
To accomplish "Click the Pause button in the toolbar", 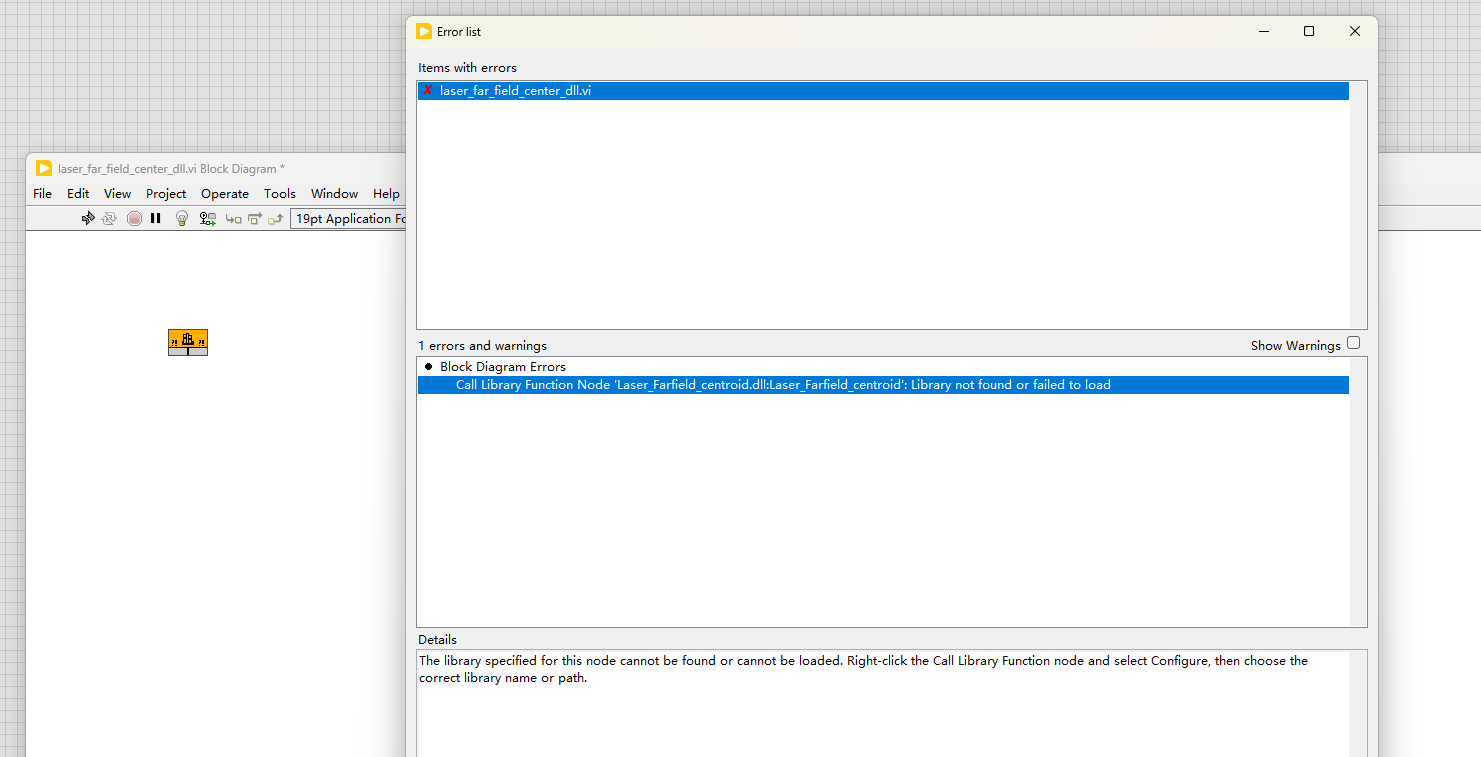I will (156, 218).
